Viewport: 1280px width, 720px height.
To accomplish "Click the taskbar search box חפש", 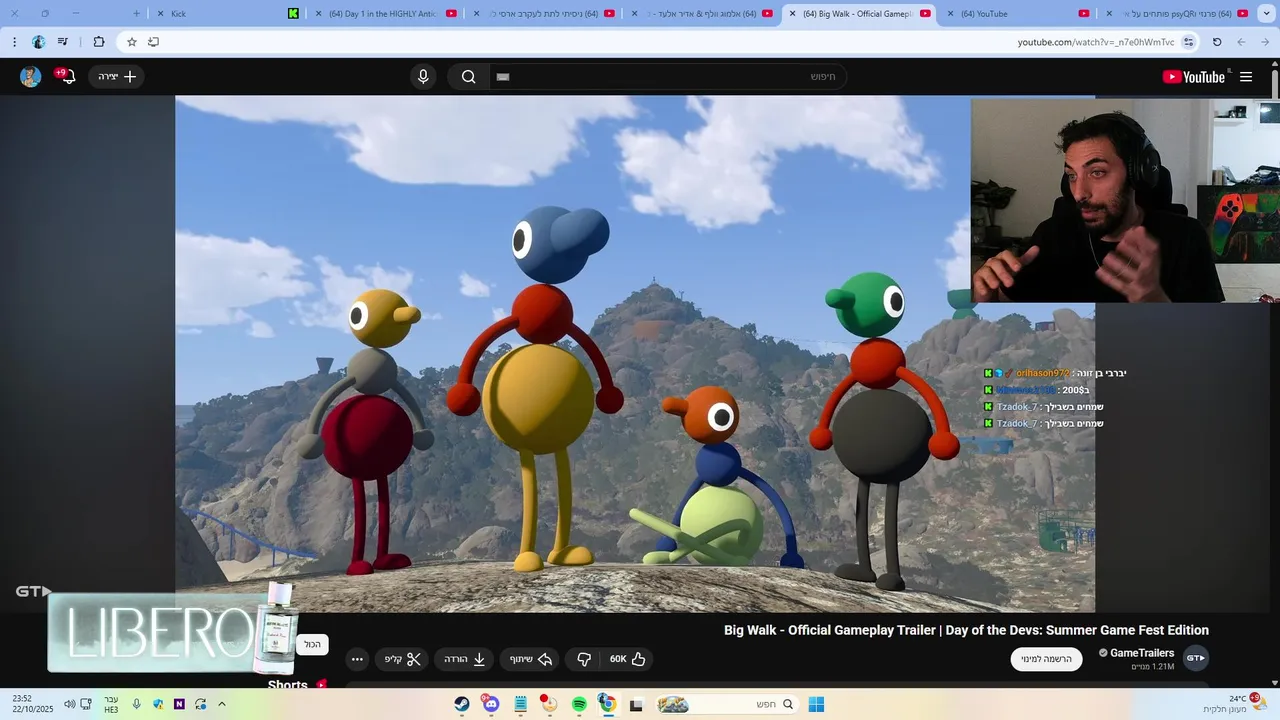I will [727, 704].
